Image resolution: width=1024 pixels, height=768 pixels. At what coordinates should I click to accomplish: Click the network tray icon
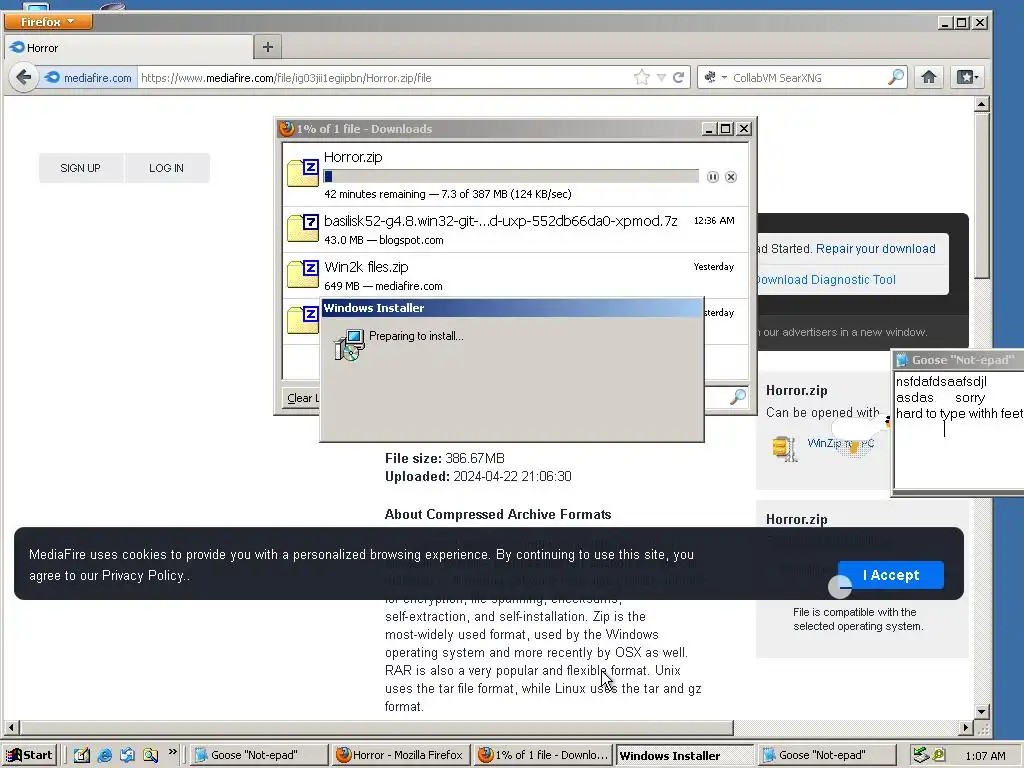pyautogui.click(x=920, y=755)
